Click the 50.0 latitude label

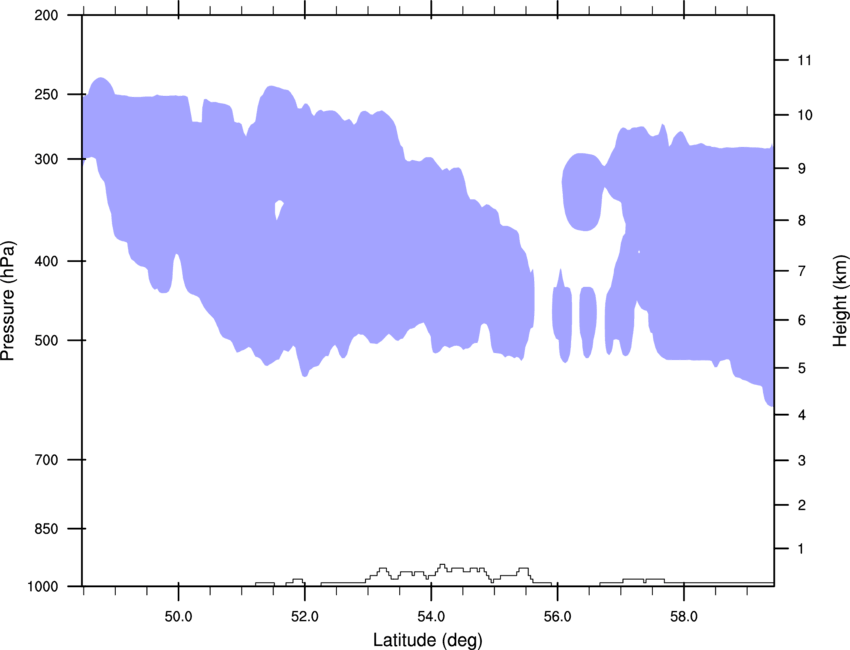pos(178,617)
